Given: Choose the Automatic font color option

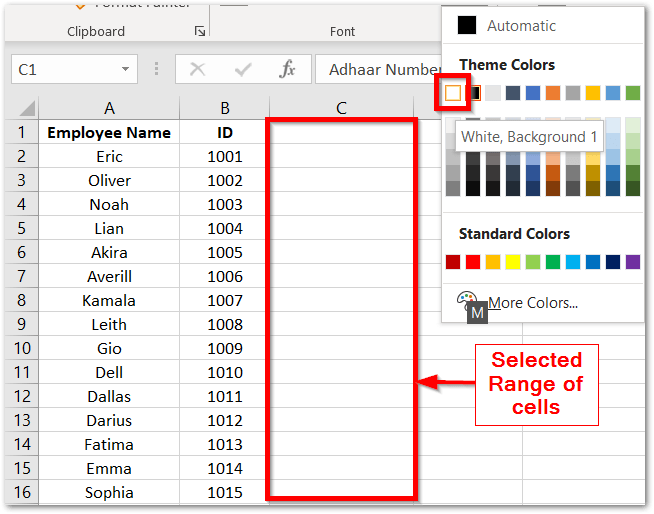Looking at the screenshot, I should [543, 25].
